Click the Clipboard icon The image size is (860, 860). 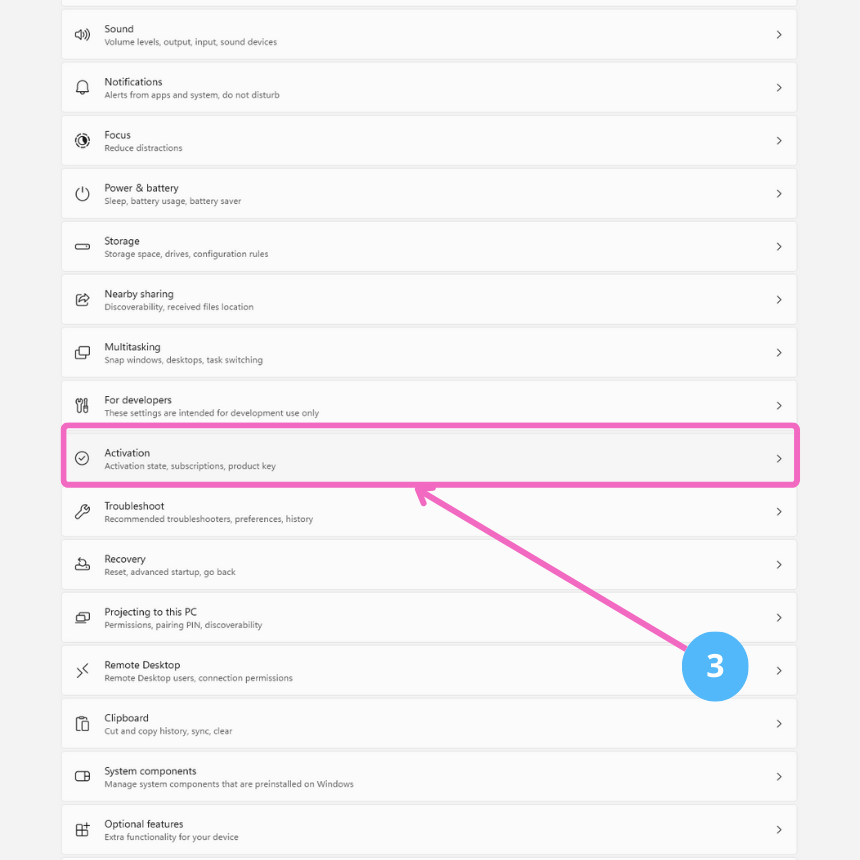click(x=82, y=724)
